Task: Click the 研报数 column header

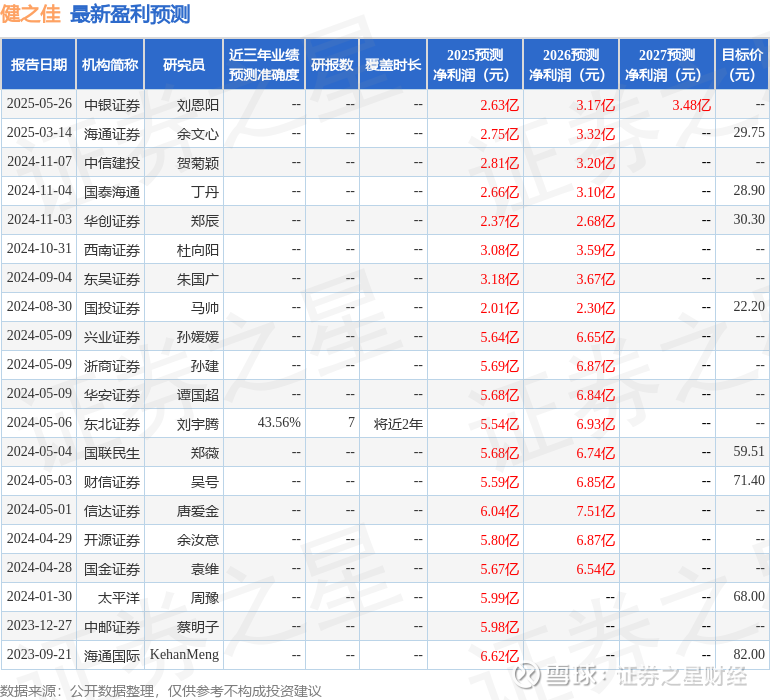Action: click(x=332, y=64)
